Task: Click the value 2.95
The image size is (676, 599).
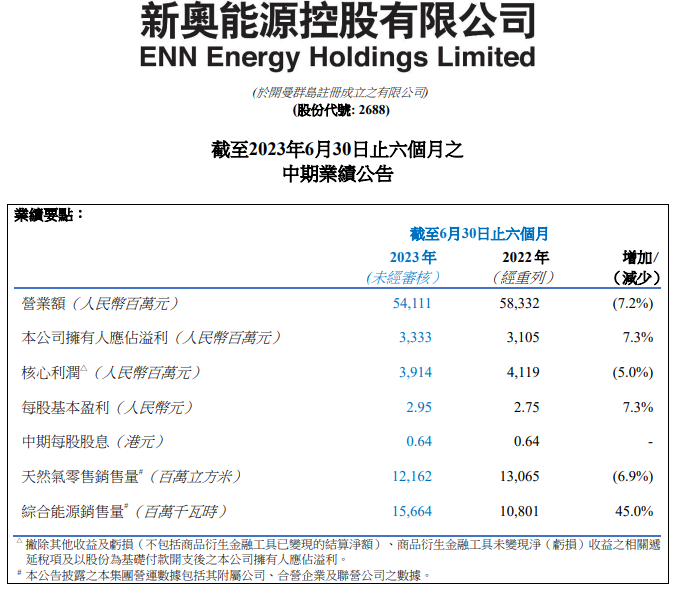Action: click(419, 408)
